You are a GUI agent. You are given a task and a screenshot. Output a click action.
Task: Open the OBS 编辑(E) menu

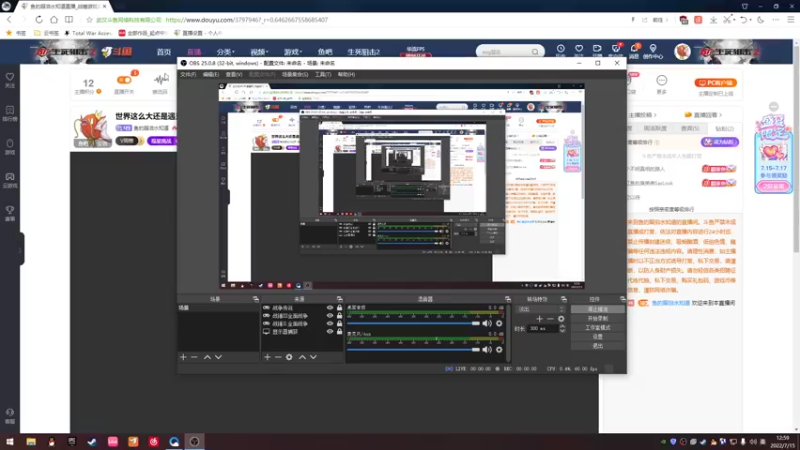click(211, 74)
